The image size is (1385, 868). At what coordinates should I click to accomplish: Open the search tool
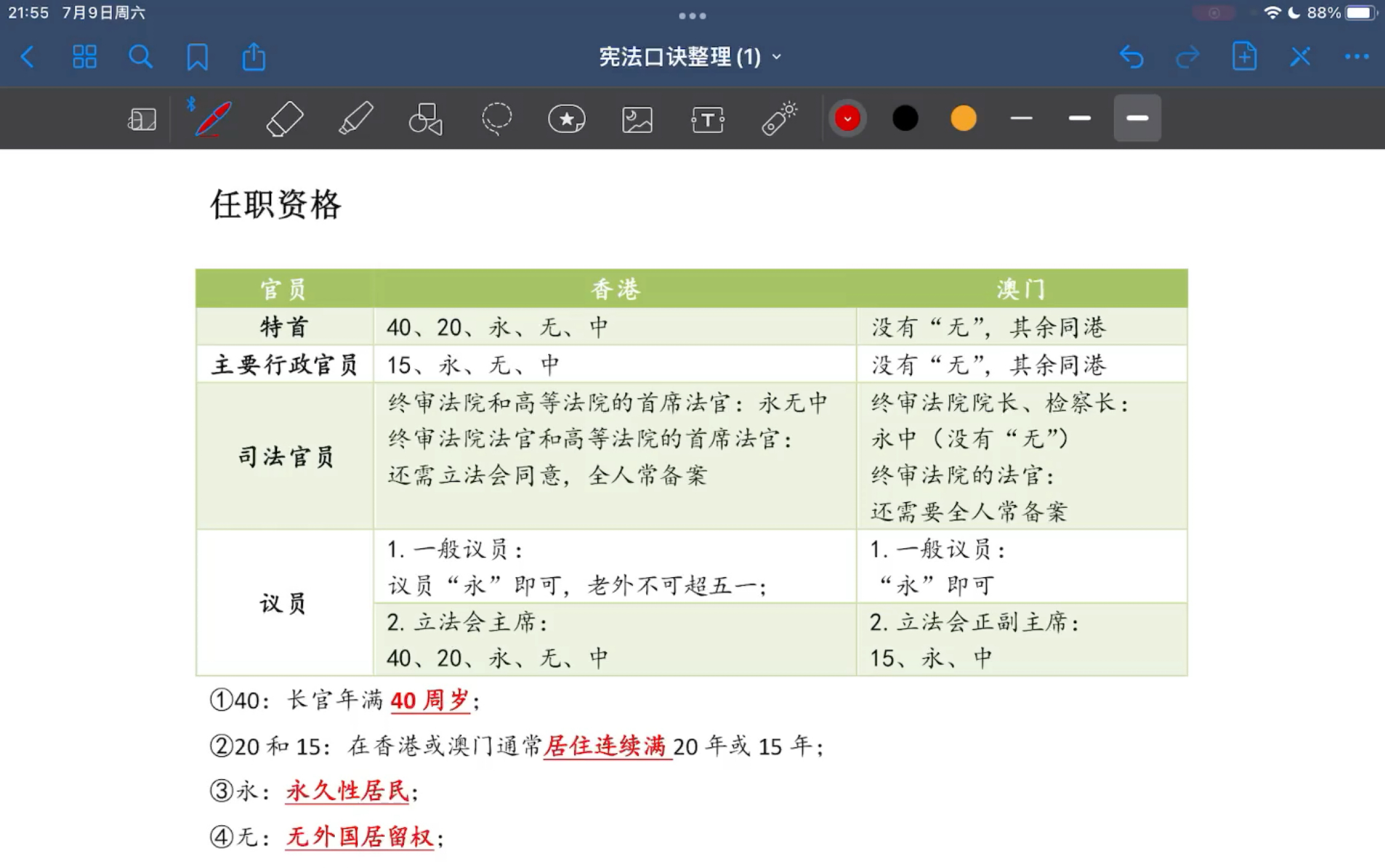pyautogui.click(x=141, y=57)
